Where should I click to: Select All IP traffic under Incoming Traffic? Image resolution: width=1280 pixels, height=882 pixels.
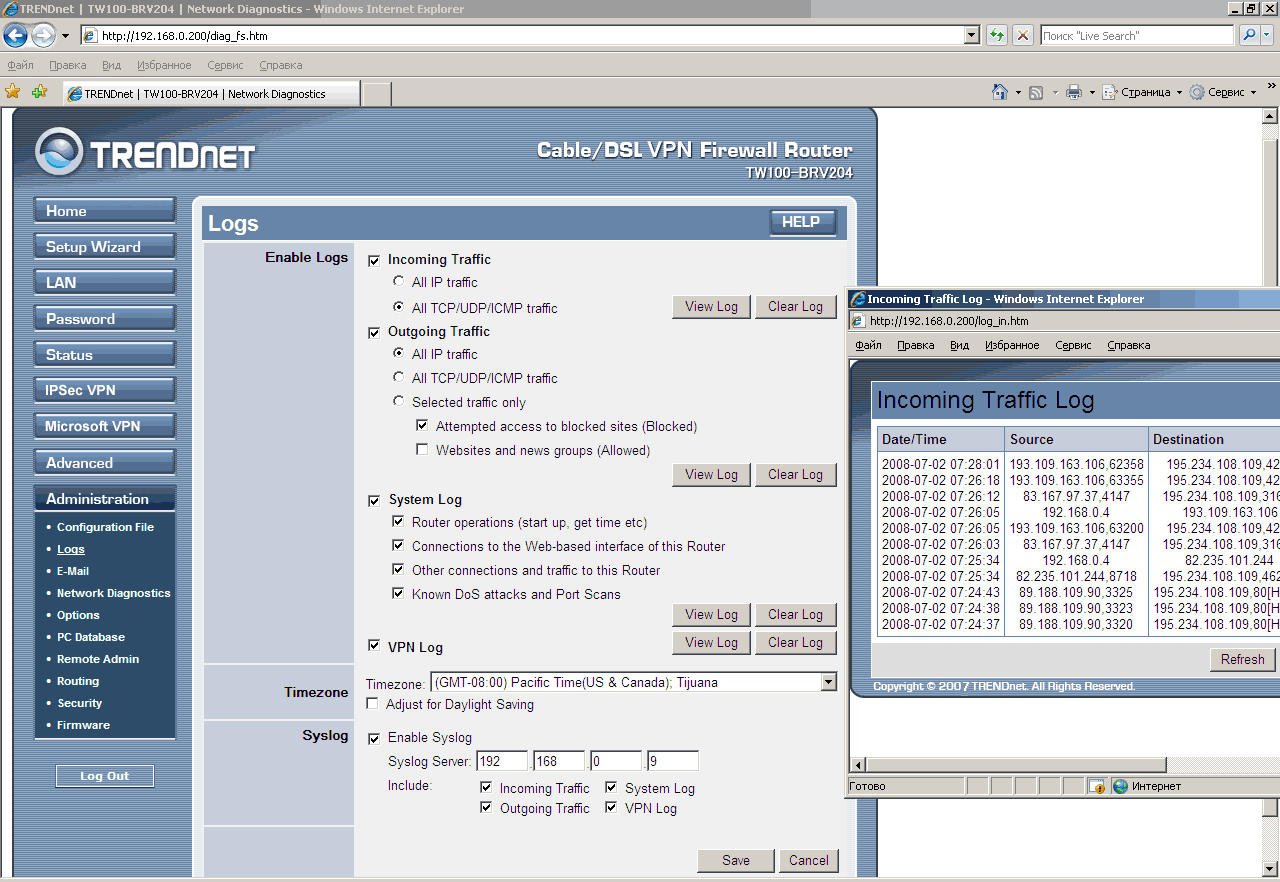click(399, 282)
